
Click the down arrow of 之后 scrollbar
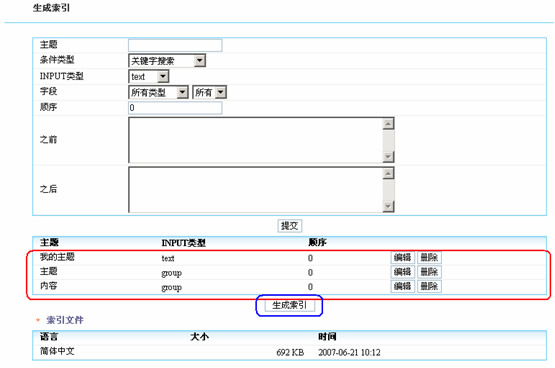click(388, 206)
